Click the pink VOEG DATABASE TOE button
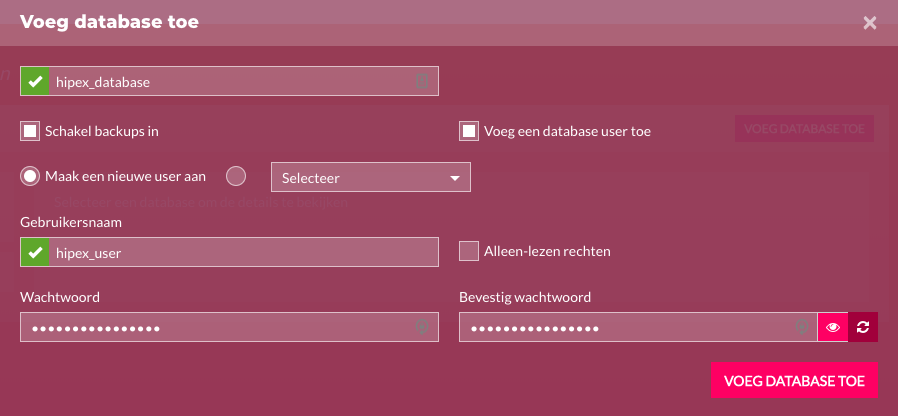This screenshot has width=898, height=416. coord(794,380)
